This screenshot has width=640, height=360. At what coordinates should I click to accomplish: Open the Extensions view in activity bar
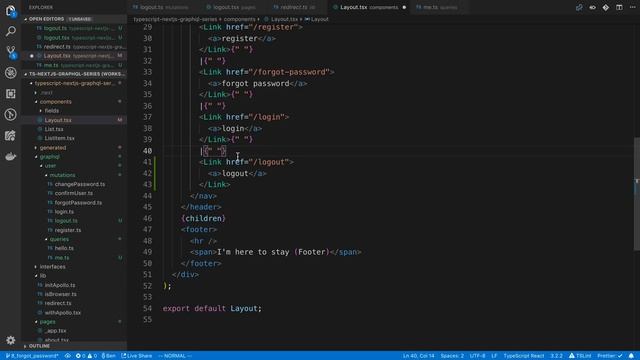(x=11, y=93)
